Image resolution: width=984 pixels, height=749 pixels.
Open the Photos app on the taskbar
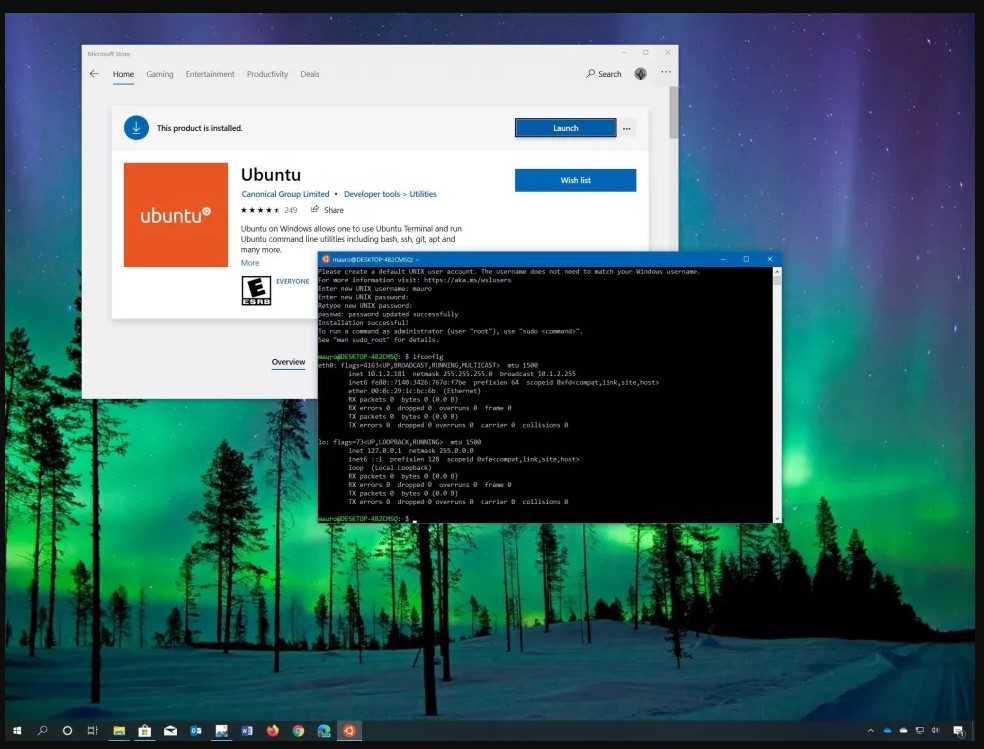(222, 731)
